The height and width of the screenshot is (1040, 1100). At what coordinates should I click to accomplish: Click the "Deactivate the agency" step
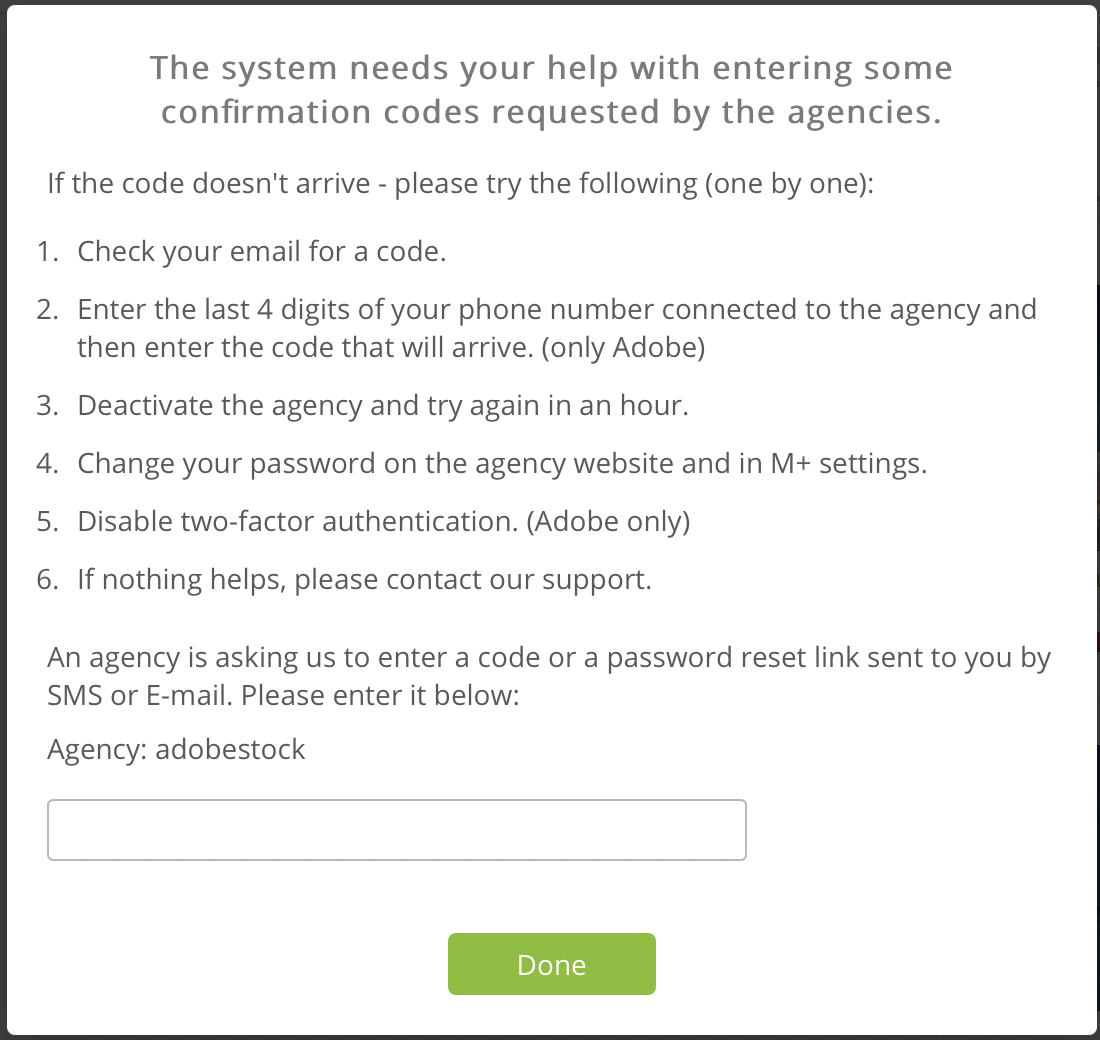[383, 406]
